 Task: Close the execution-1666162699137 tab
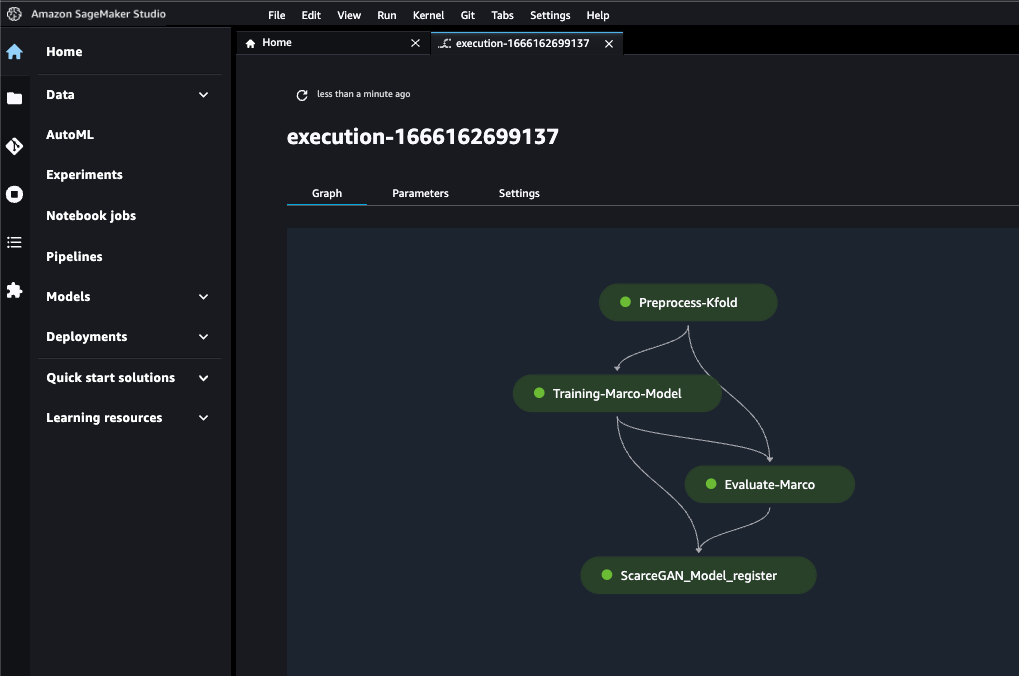(x=607, y=43)
